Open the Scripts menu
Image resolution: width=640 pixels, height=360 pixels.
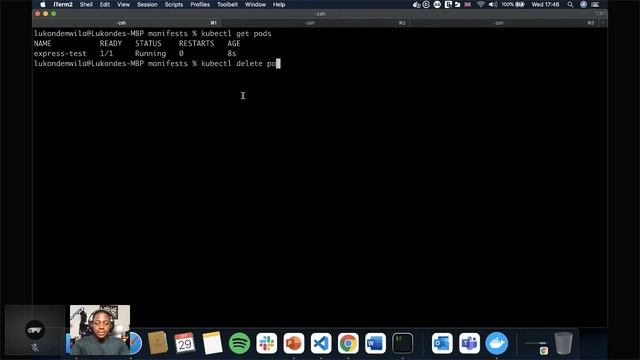(x=173, y=4)
